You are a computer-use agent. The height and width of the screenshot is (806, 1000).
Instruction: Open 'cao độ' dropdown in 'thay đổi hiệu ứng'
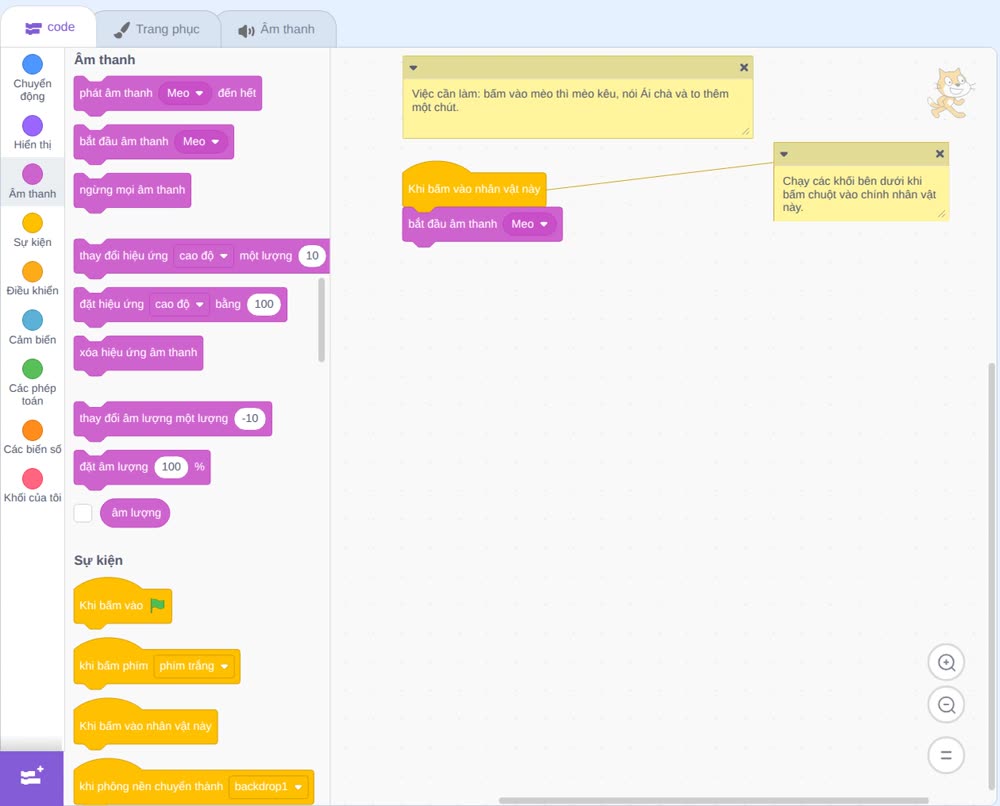click(x=203, y=256)
